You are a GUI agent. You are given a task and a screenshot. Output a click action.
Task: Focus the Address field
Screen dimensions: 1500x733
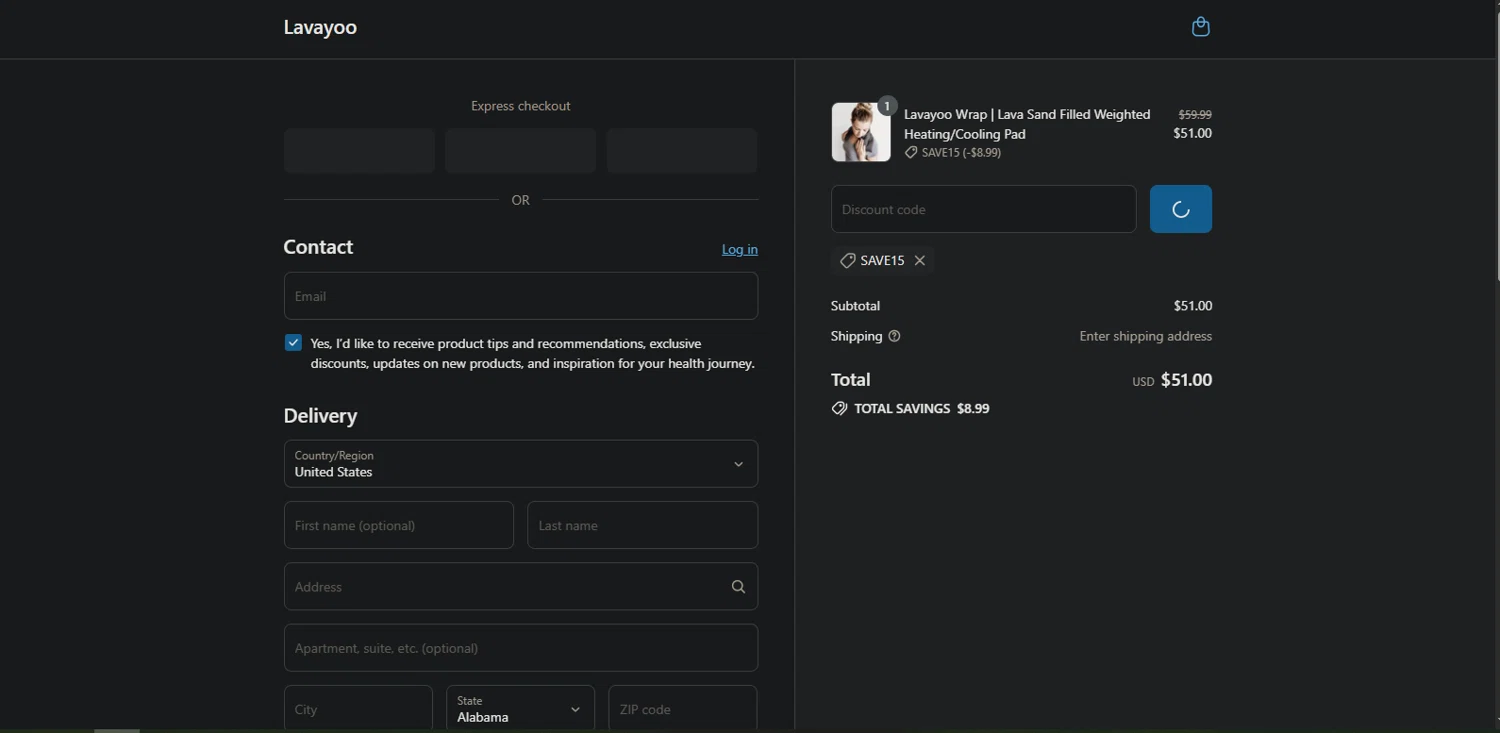click(521, 587)
